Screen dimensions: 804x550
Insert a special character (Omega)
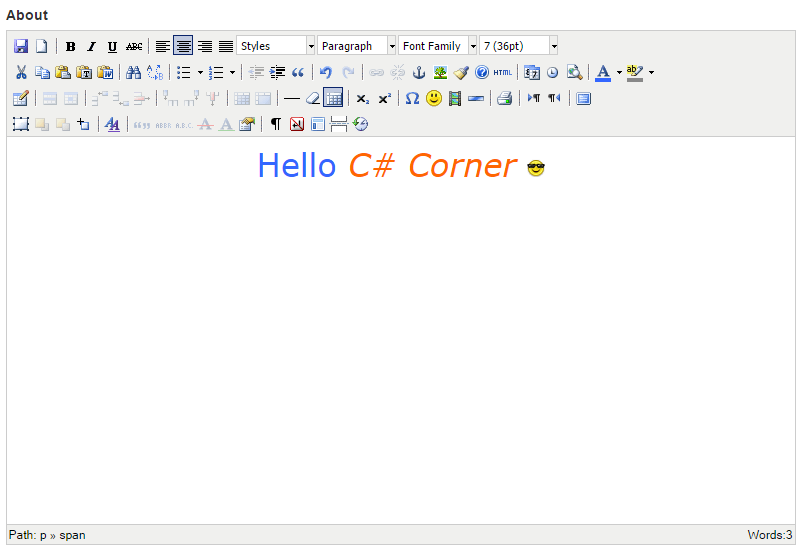click(412, 98)
